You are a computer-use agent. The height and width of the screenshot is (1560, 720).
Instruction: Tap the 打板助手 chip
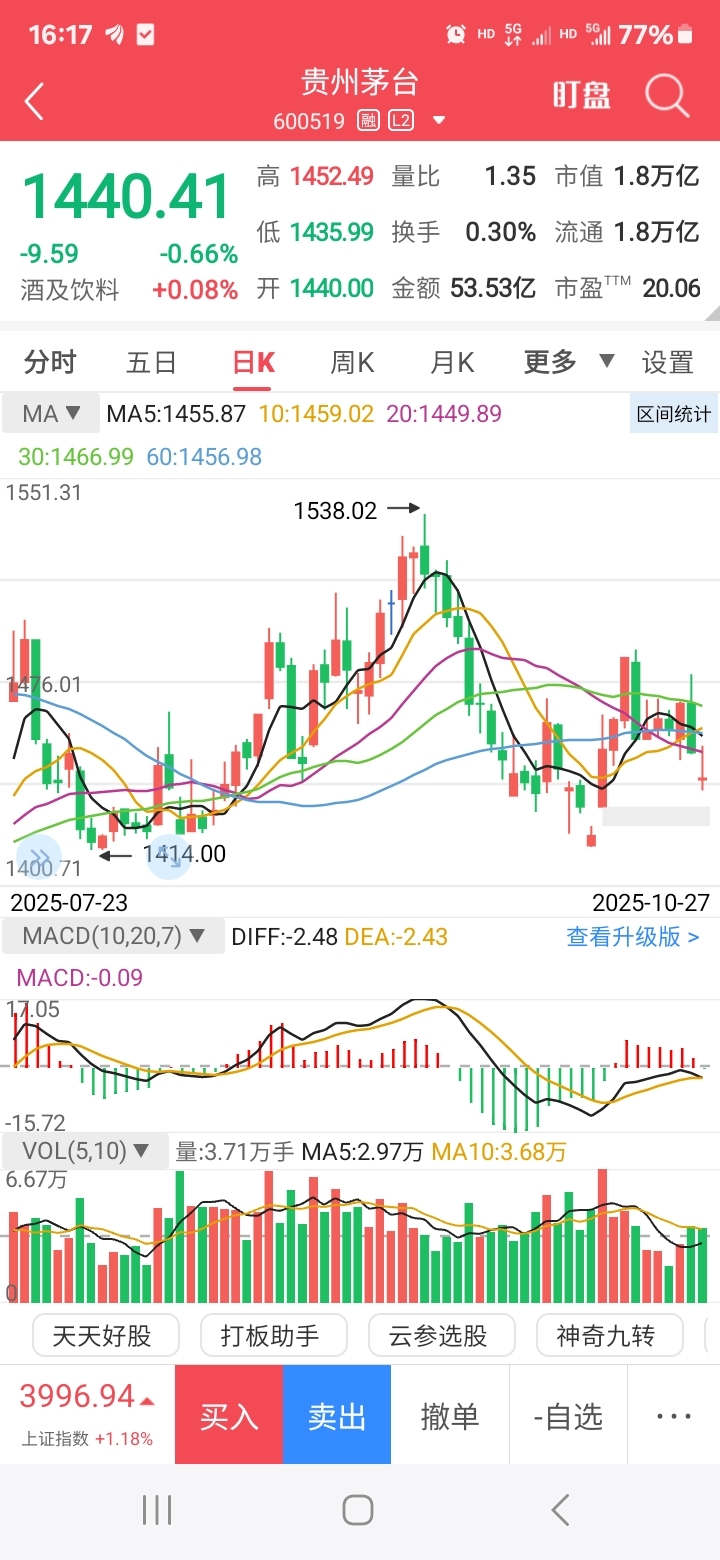274,1335
